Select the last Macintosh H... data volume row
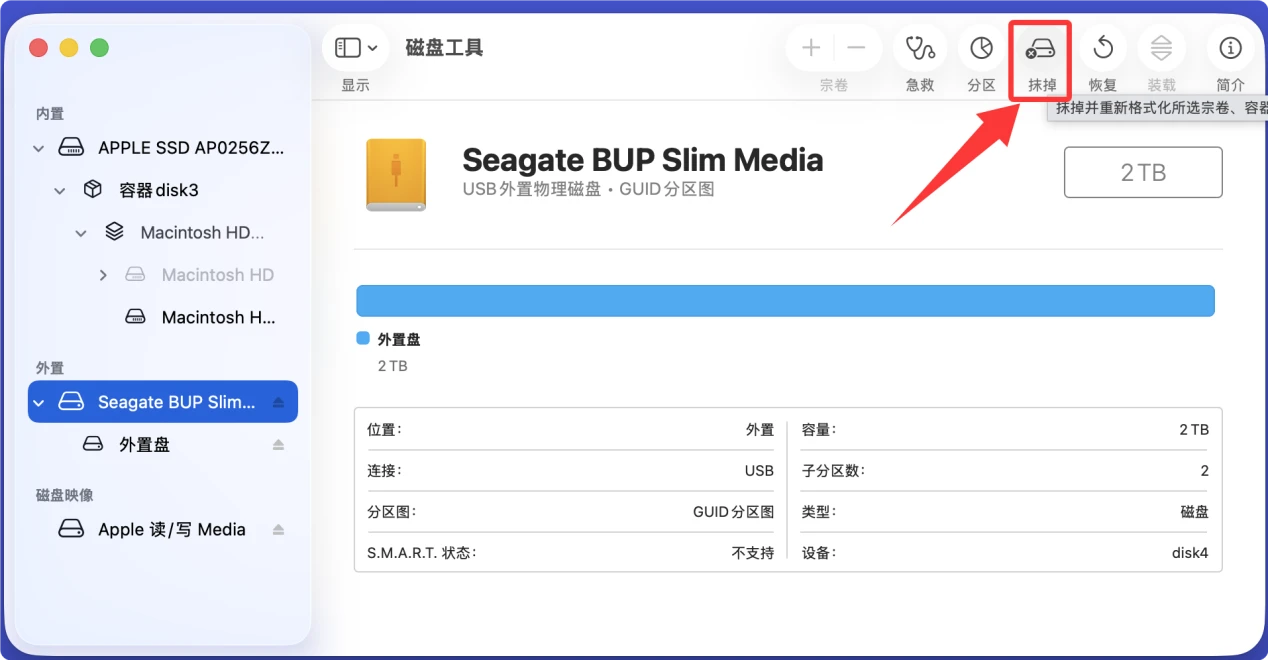The image size is (1268, 660). click(x=163, y=317)
